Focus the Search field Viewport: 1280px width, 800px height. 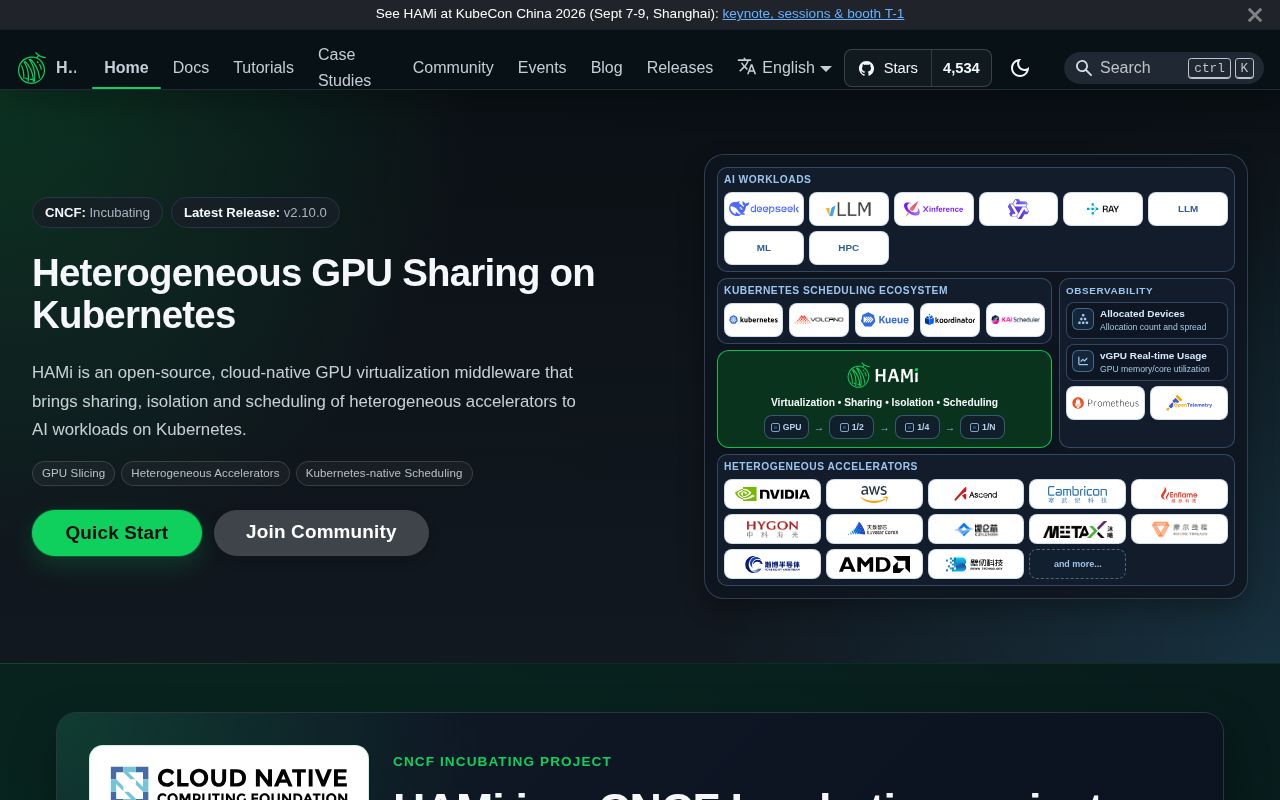pyautogui.click(x=1164, y=68)
